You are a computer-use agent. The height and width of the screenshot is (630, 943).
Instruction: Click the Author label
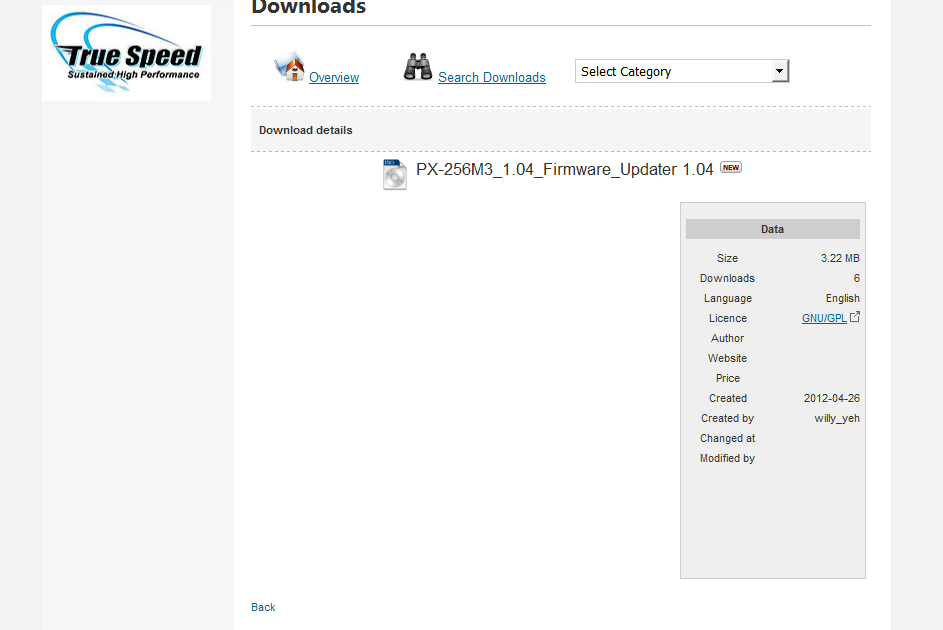[x=728, y=338]
